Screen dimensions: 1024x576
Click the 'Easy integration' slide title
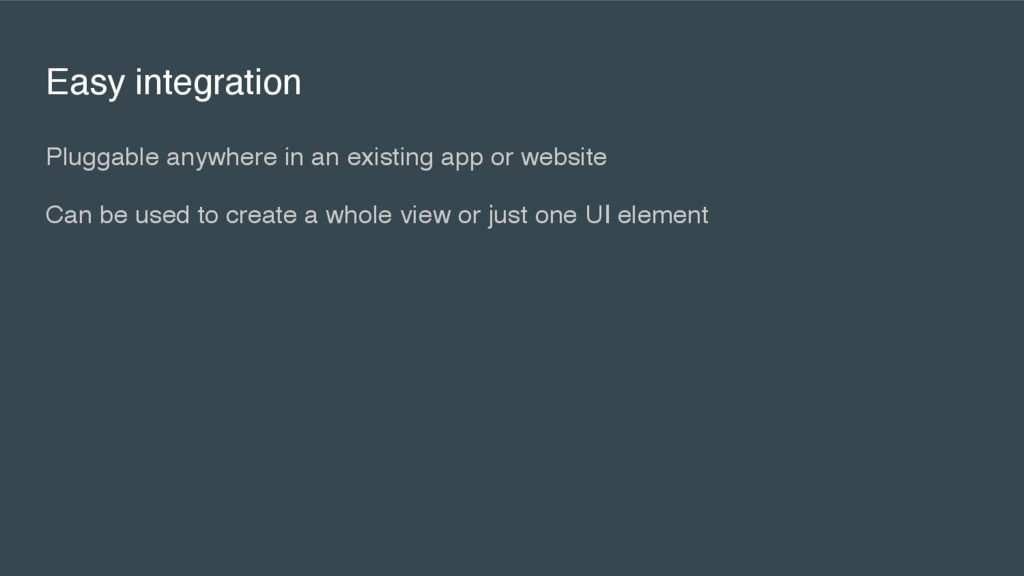click(173, 83)
